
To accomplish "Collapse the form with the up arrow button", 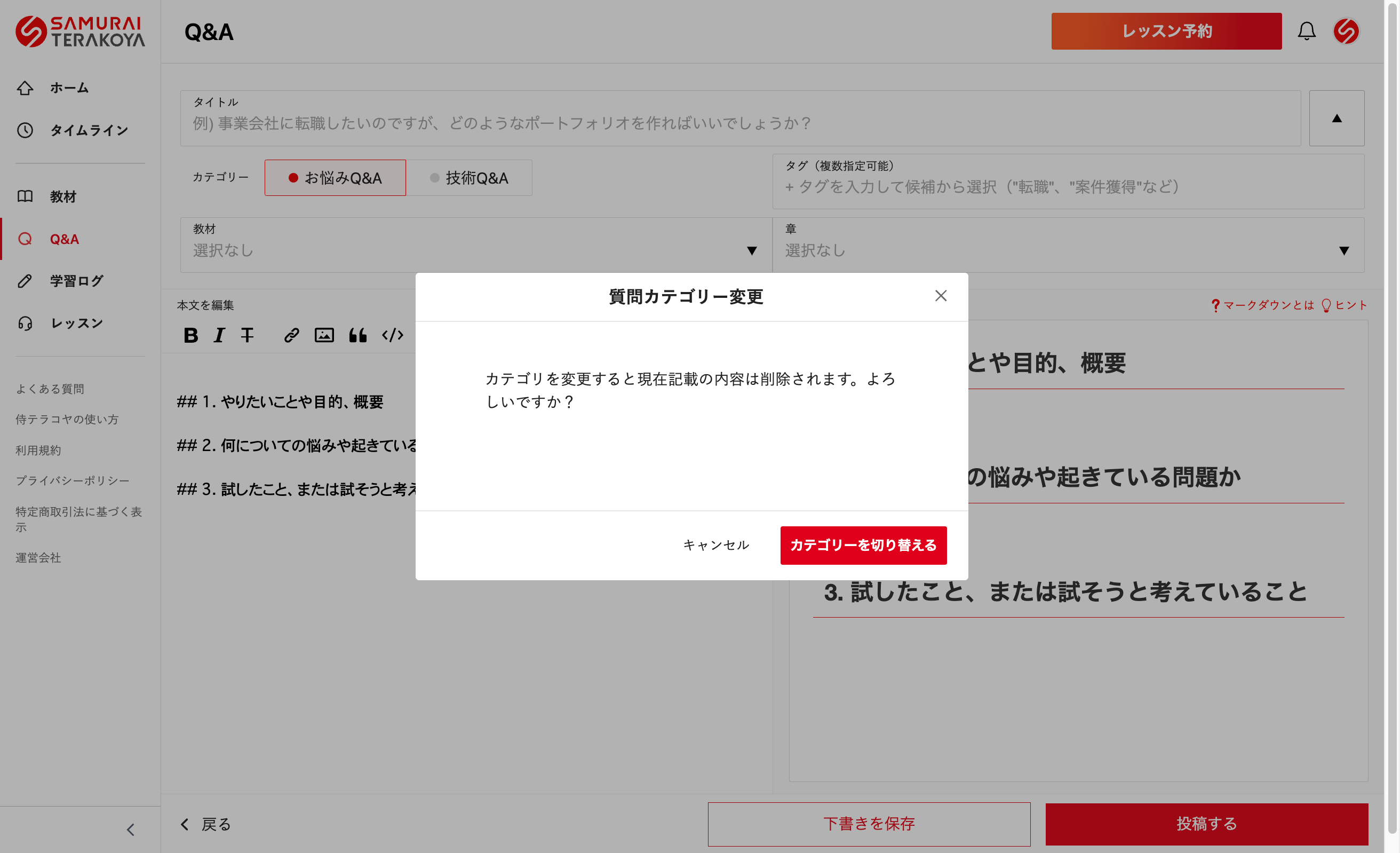I will 1337,118.
